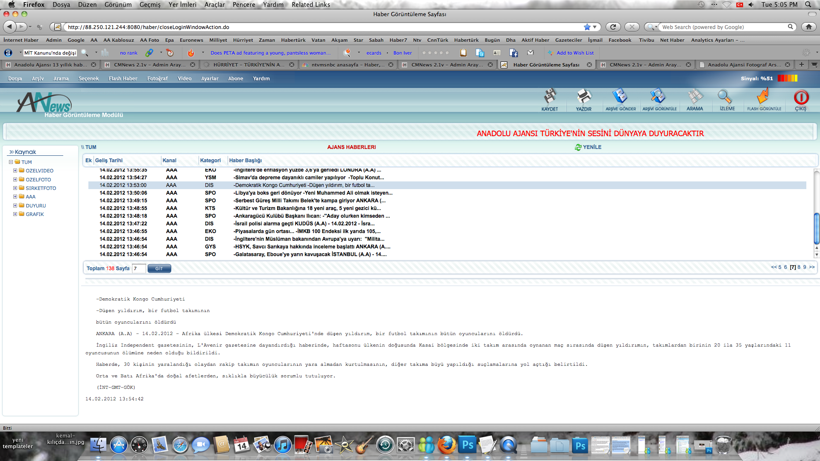
Task: Open Photoshop from the macOS dock
Action: 467,445
